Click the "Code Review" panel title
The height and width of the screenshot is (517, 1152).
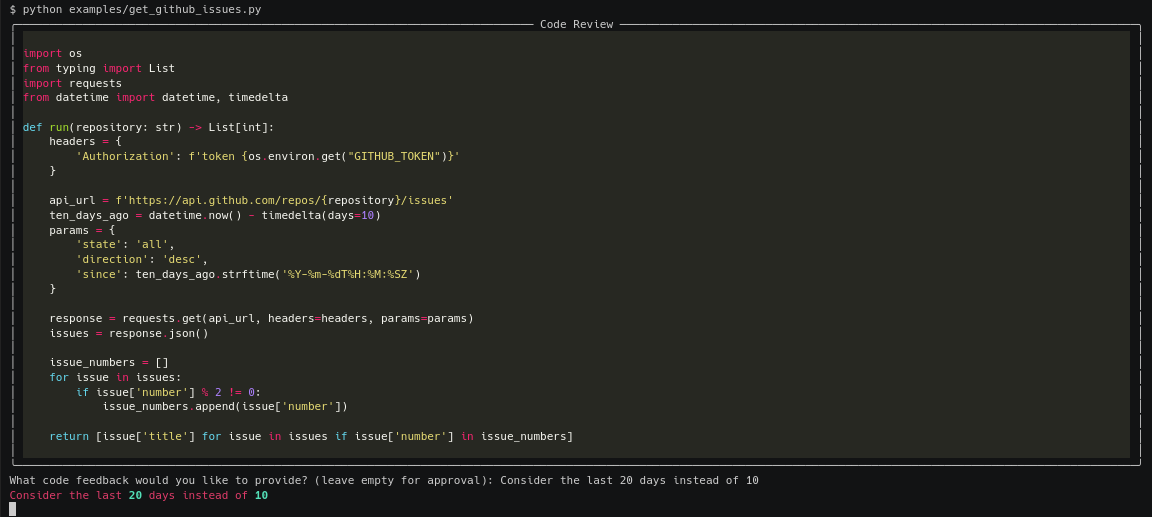[576, 24]
